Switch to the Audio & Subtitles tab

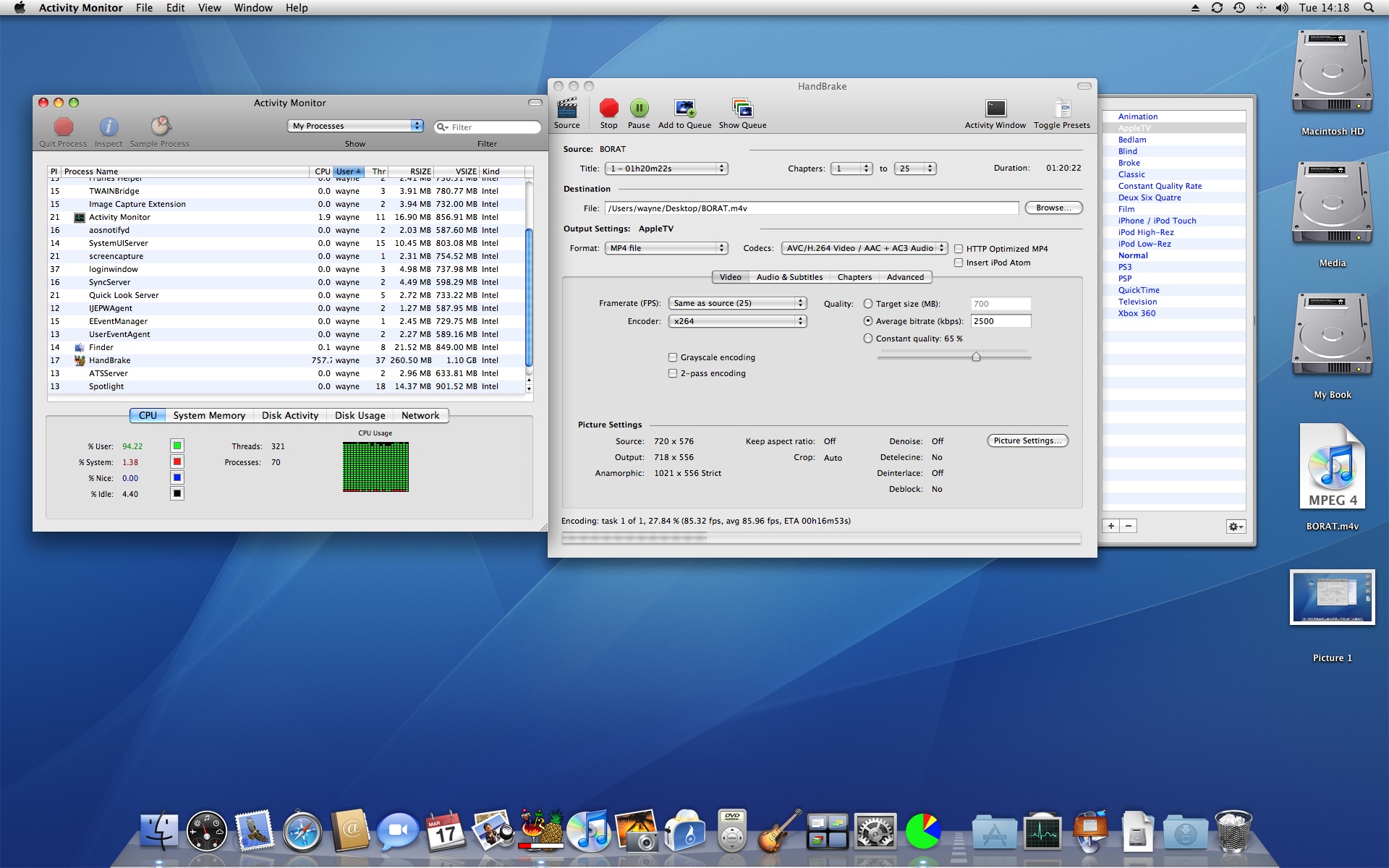click(789, 277)
